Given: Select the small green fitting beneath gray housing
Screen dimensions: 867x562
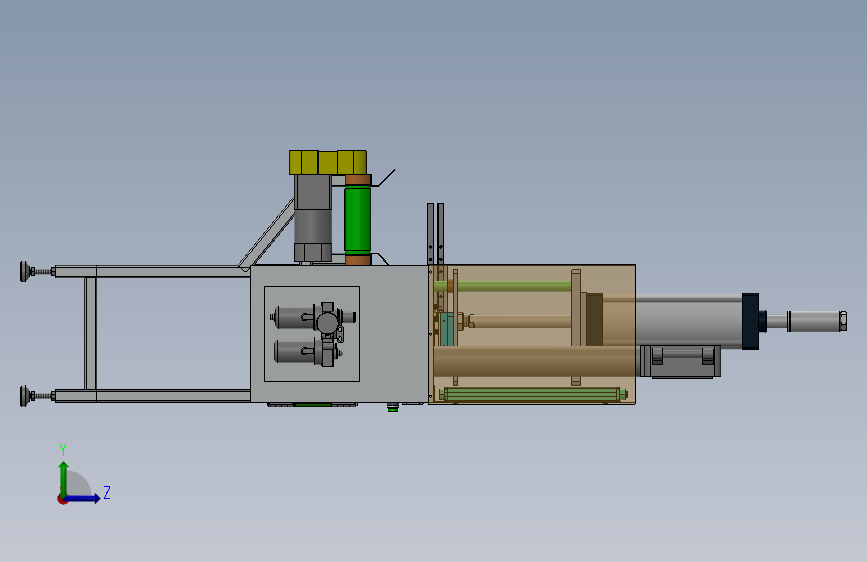Looking at the screenshot, I should [393, 408].
